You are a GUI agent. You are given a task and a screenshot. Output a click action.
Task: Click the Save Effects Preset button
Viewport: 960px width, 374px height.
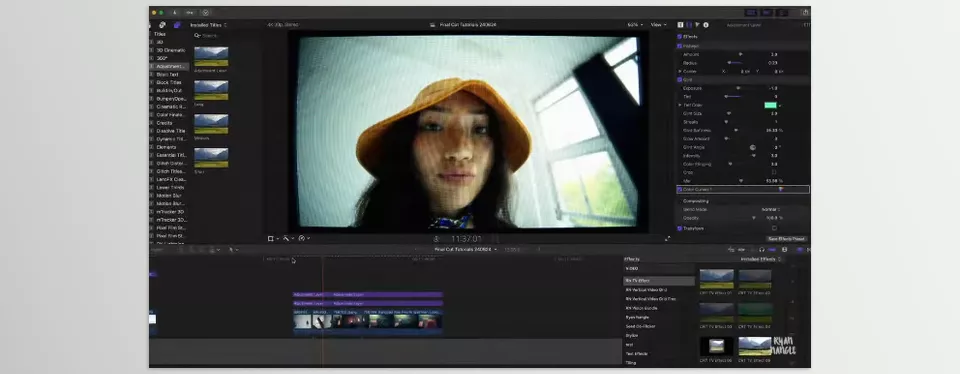pos(786,239)
